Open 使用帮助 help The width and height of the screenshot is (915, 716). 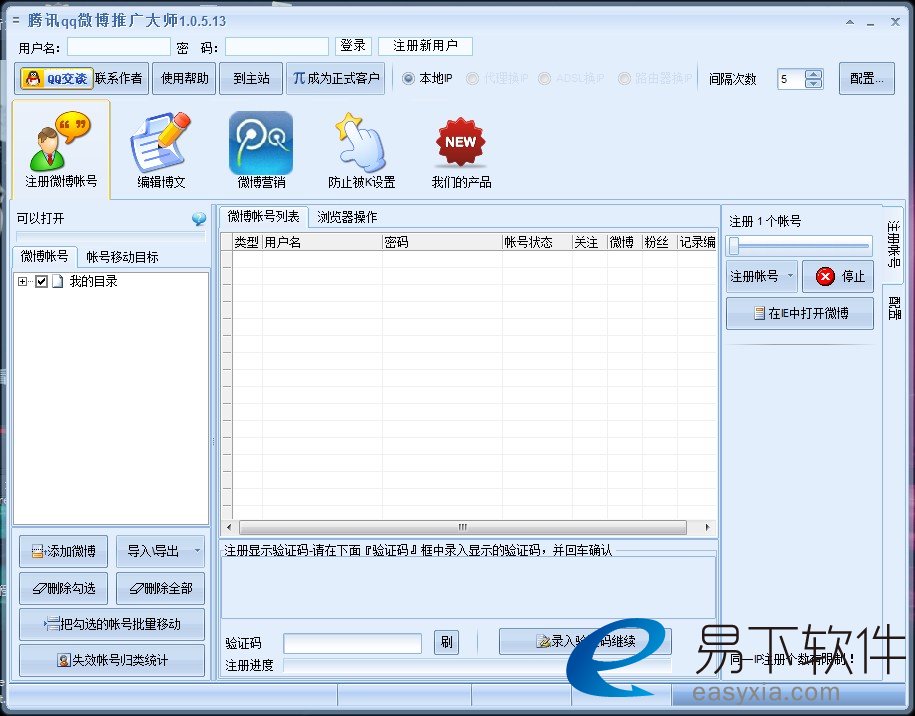point(184,78)
